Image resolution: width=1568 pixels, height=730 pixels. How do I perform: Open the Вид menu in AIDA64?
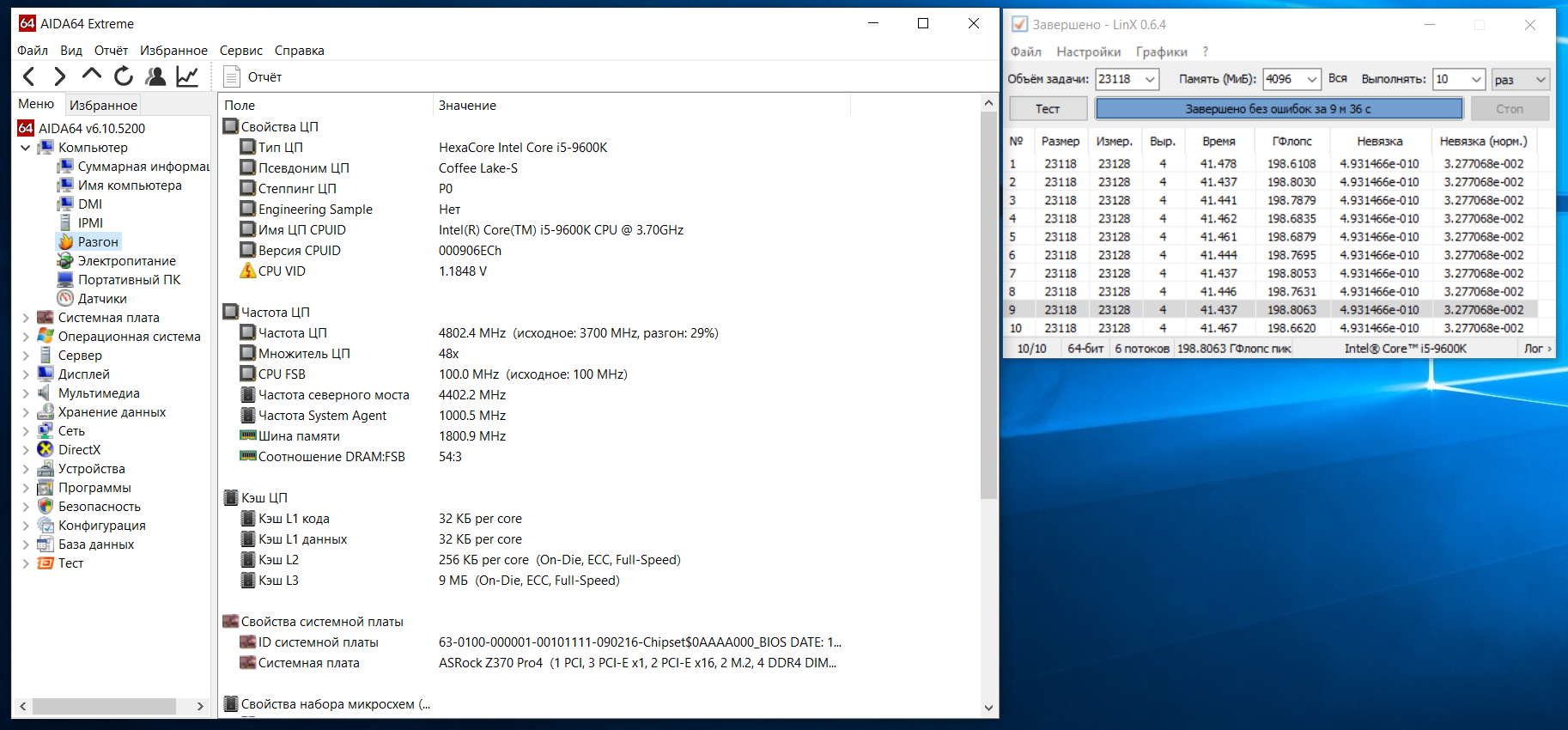(71, 51)
